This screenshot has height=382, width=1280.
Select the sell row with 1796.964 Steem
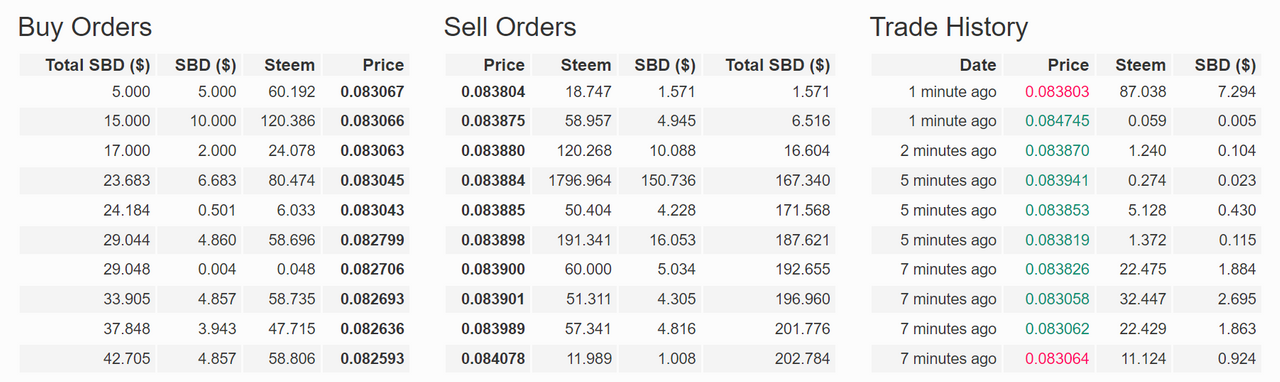[640, 181]
